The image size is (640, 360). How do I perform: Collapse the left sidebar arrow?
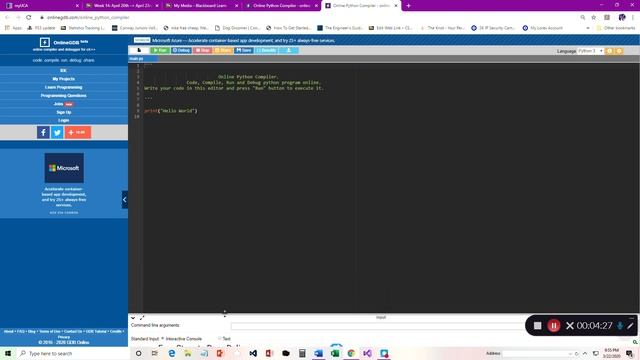tap(124, 200)
